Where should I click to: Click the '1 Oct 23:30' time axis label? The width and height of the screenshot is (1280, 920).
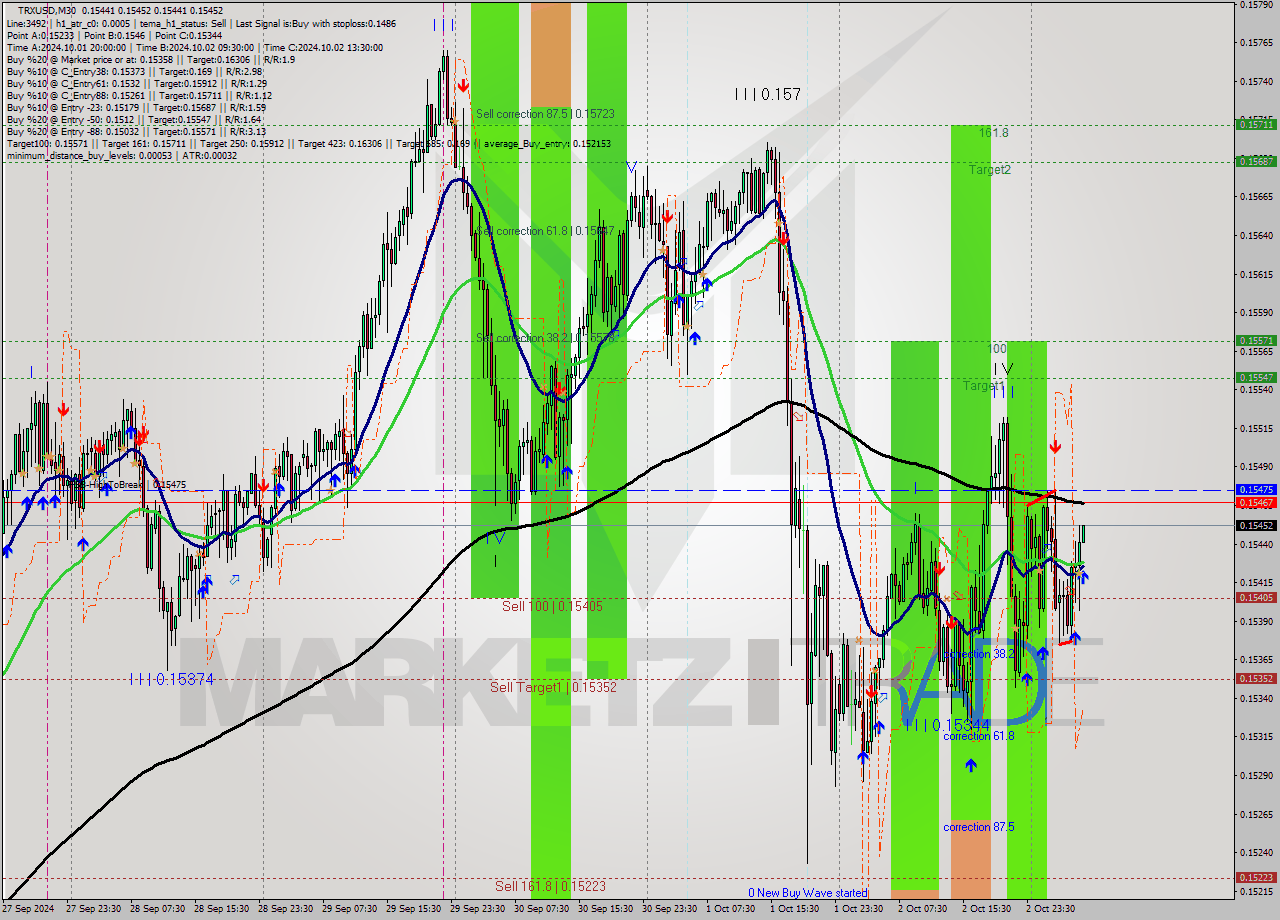point(860,909)
